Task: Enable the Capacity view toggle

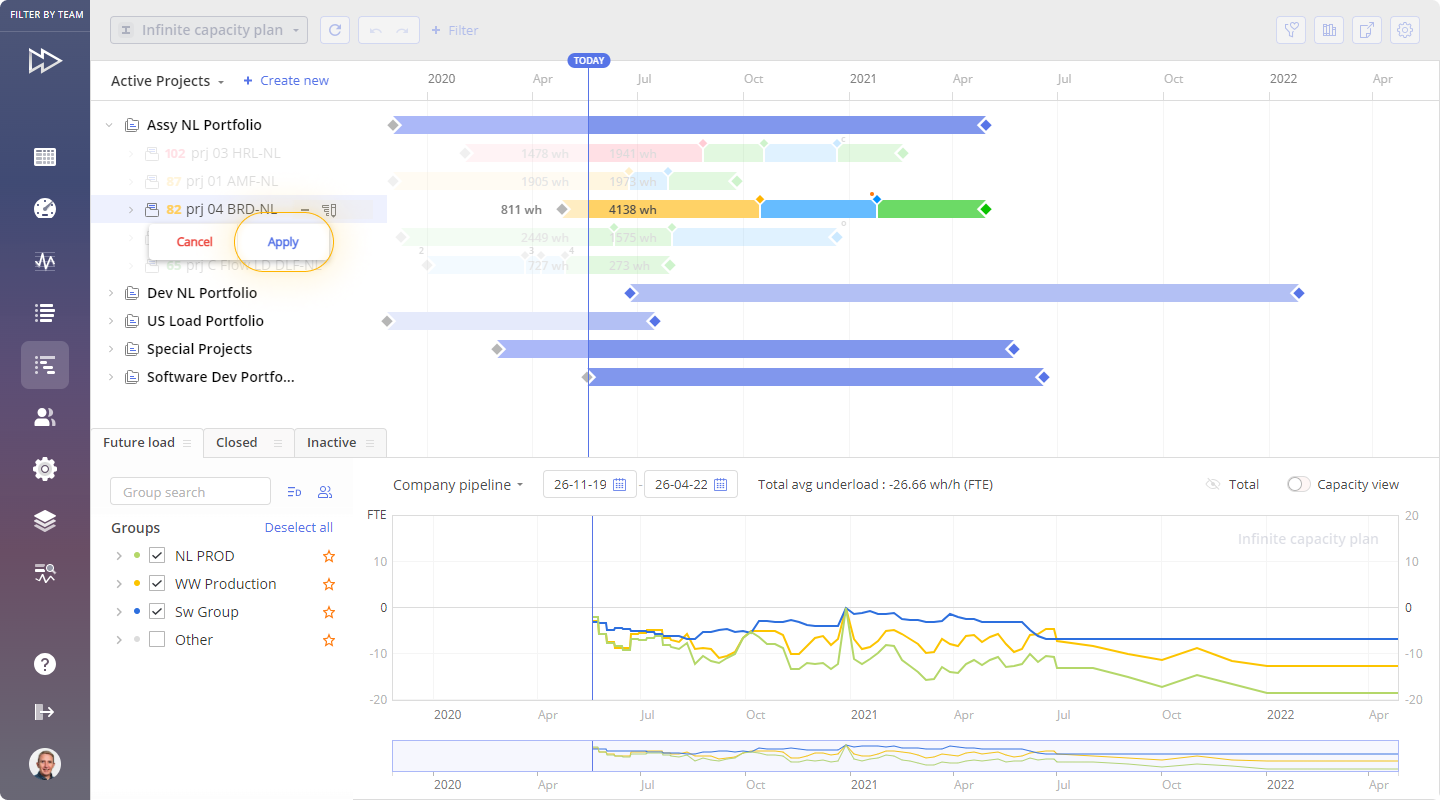Action: [x=1298, y=484]
